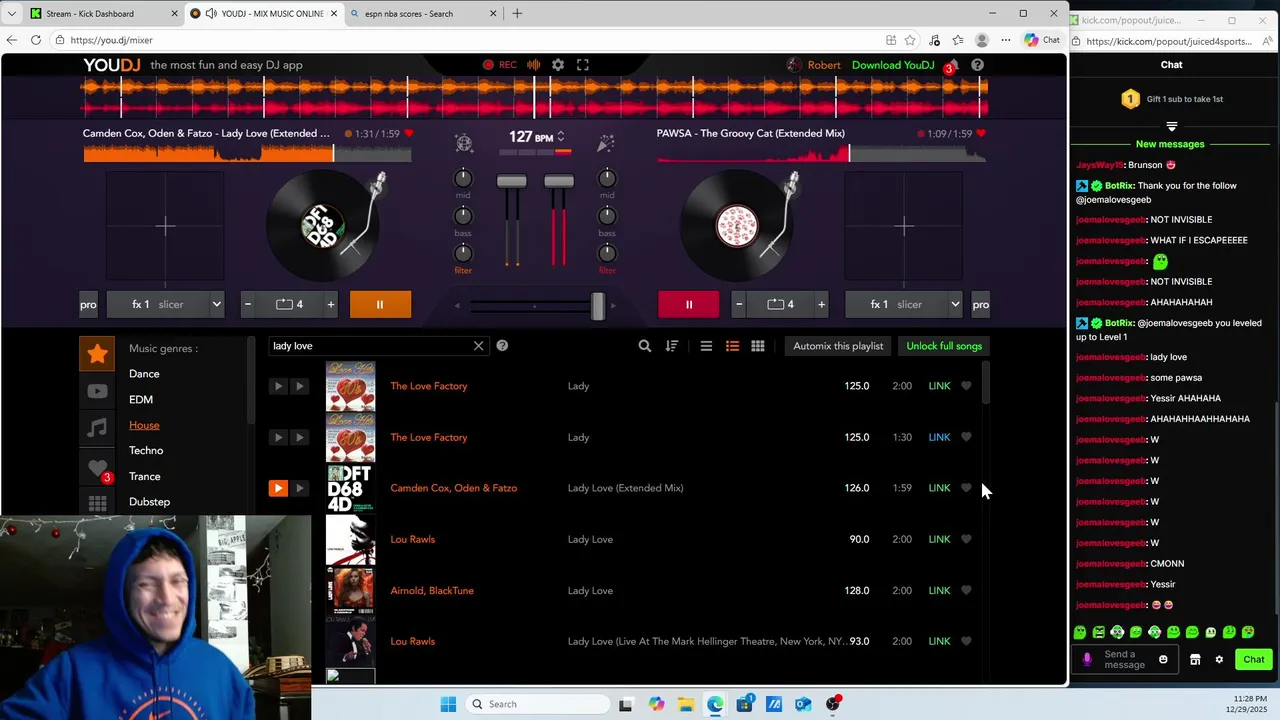The height and width of the screenshot is (720, 1280).
Task: Trigger the party popper effect icon
Action: click(x=606, y=143)
